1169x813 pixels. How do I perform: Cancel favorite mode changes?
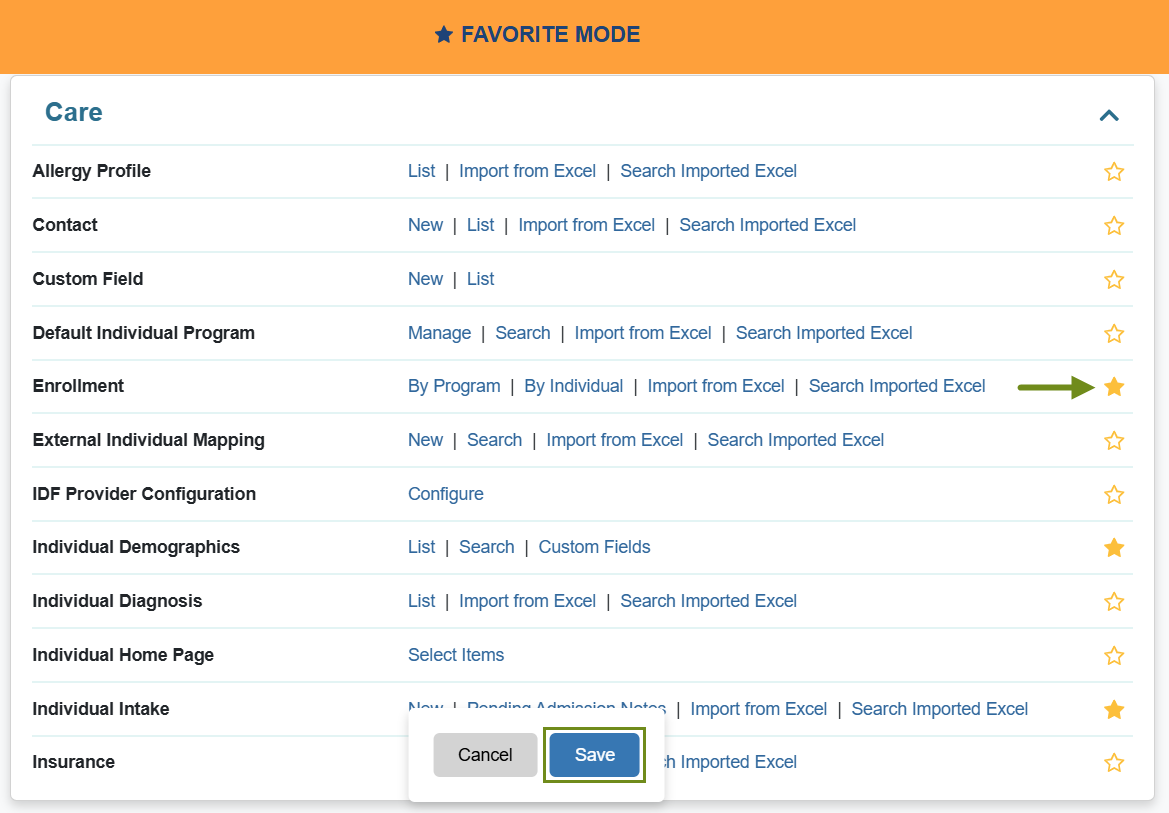click(x=485, y=755)
